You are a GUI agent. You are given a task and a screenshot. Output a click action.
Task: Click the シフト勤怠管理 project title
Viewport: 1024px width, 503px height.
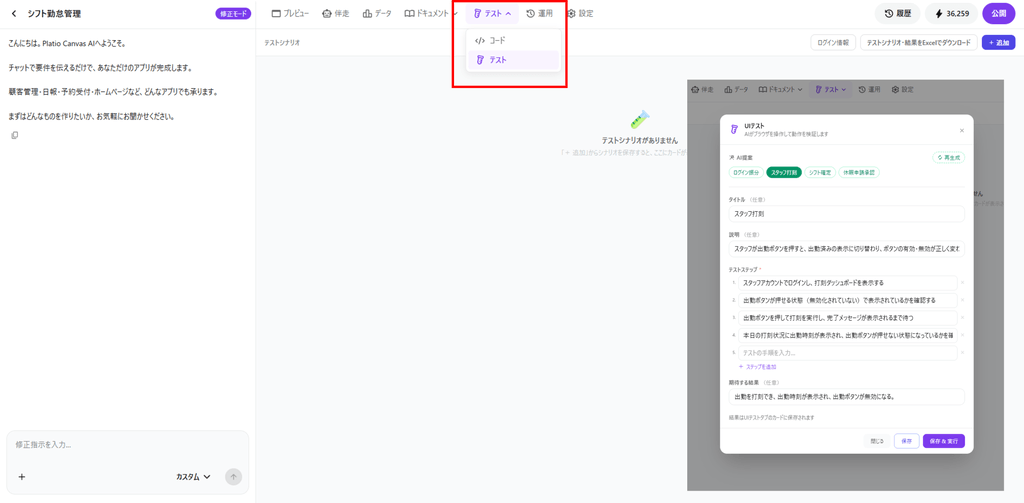[54, 14]
